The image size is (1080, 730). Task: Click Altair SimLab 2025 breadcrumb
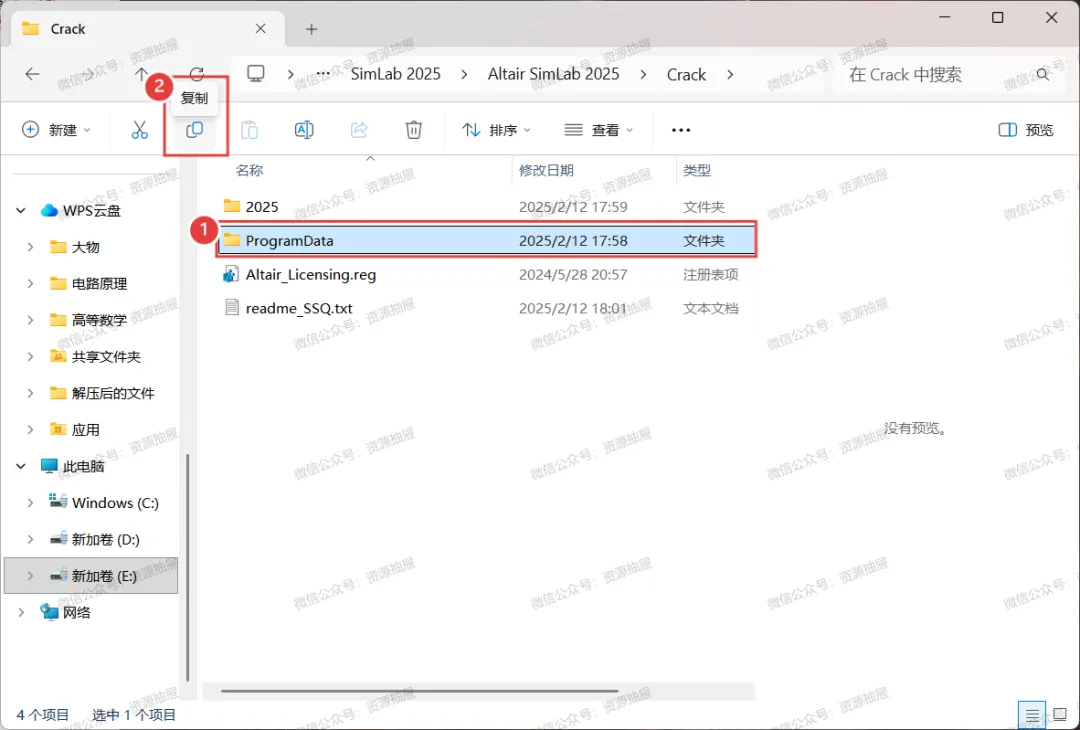pos(553,74)
